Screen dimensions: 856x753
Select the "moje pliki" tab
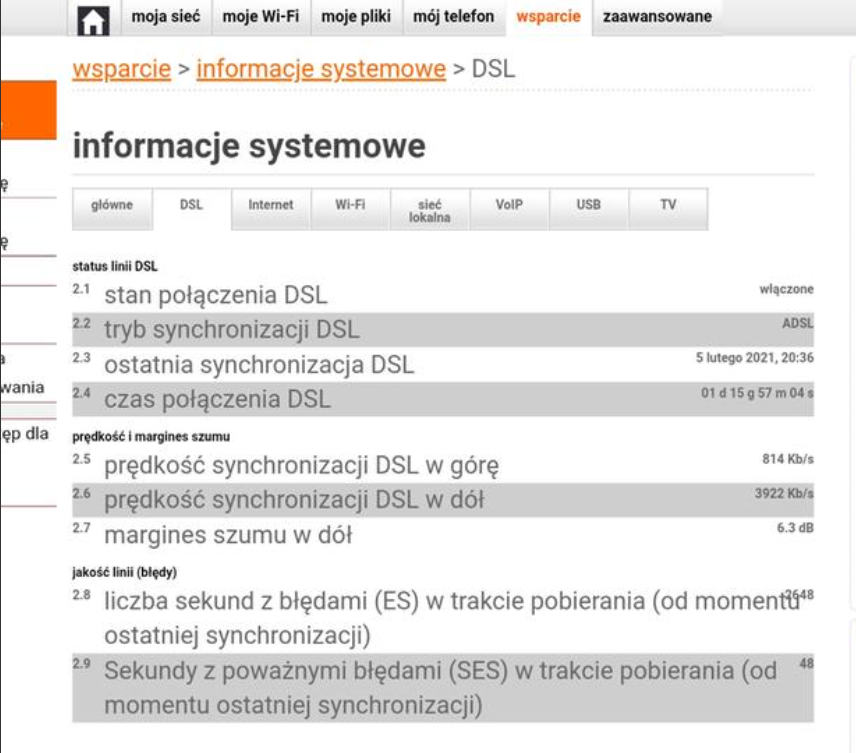click(357, 17)
